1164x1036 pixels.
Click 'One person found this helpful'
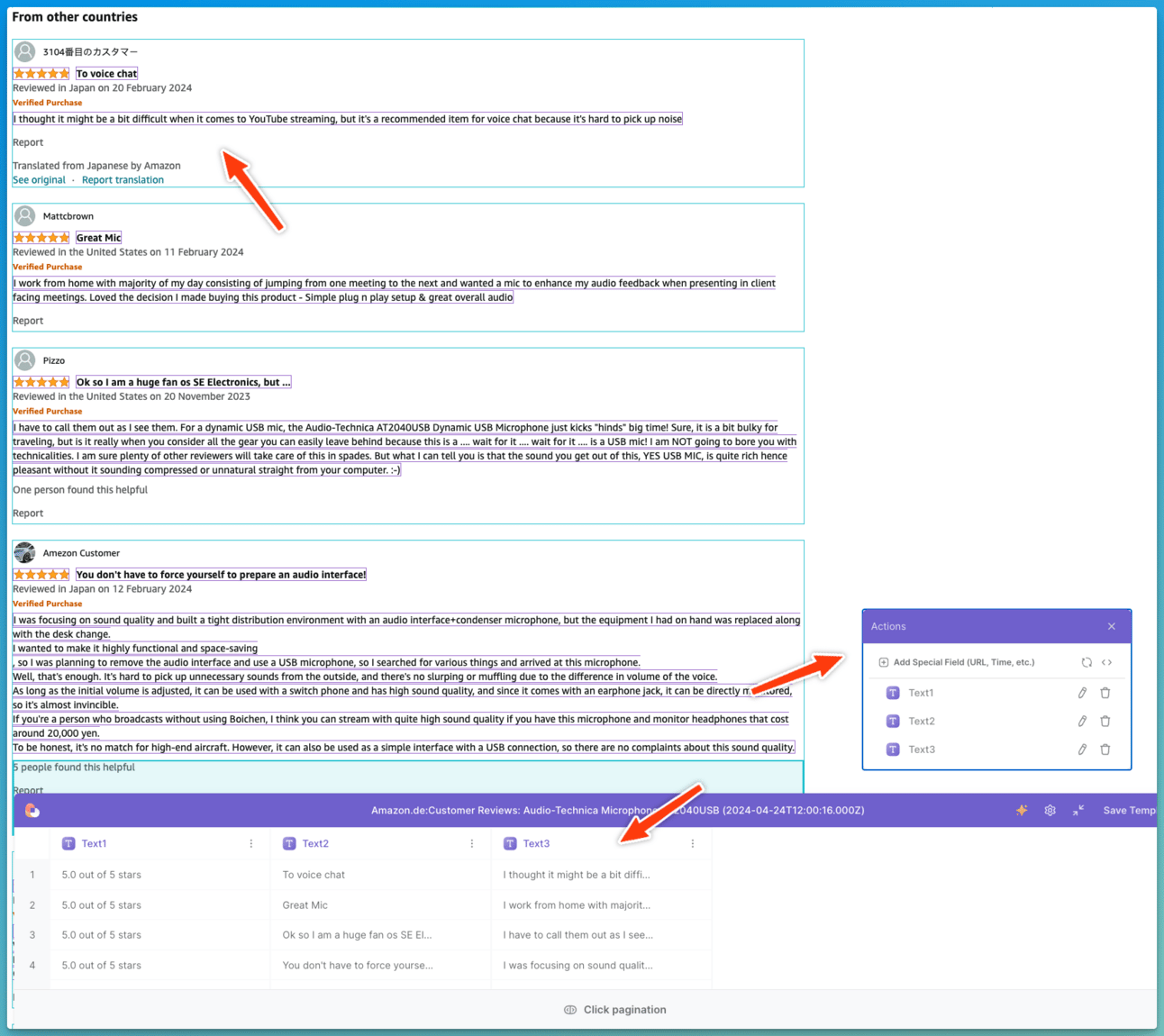(80, 490)
